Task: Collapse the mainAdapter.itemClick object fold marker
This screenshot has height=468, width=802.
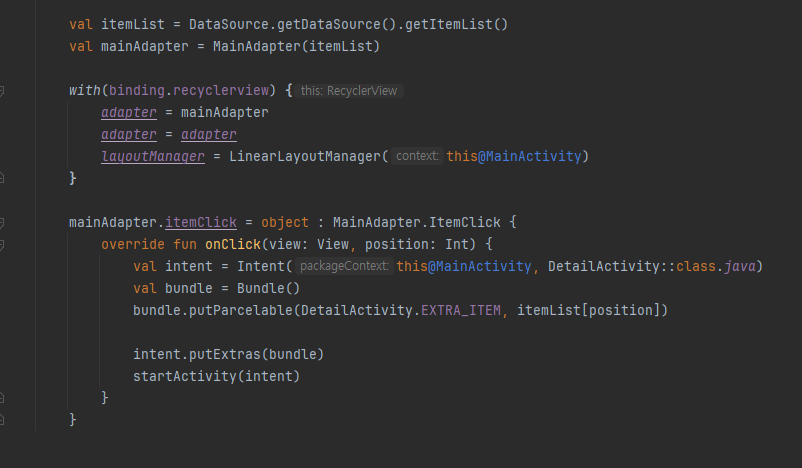Action: click(2, 222)
